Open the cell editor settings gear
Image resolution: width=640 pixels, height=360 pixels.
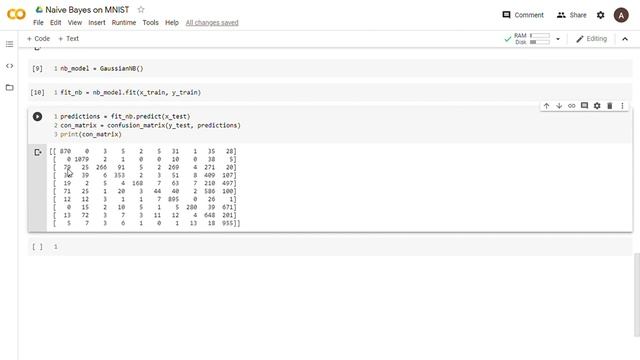tap(597, 106)
